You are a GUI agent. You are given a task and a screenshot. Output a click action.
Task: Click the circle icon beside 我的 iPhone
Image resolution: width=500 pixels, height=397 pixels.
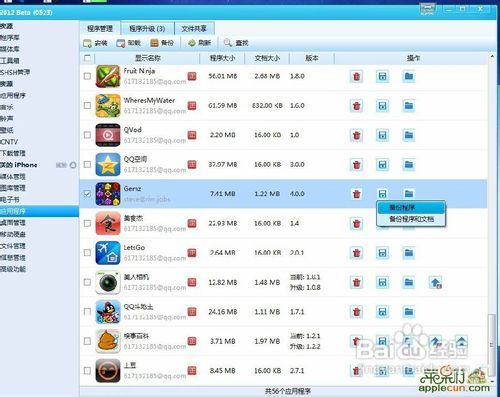(73, 165)
